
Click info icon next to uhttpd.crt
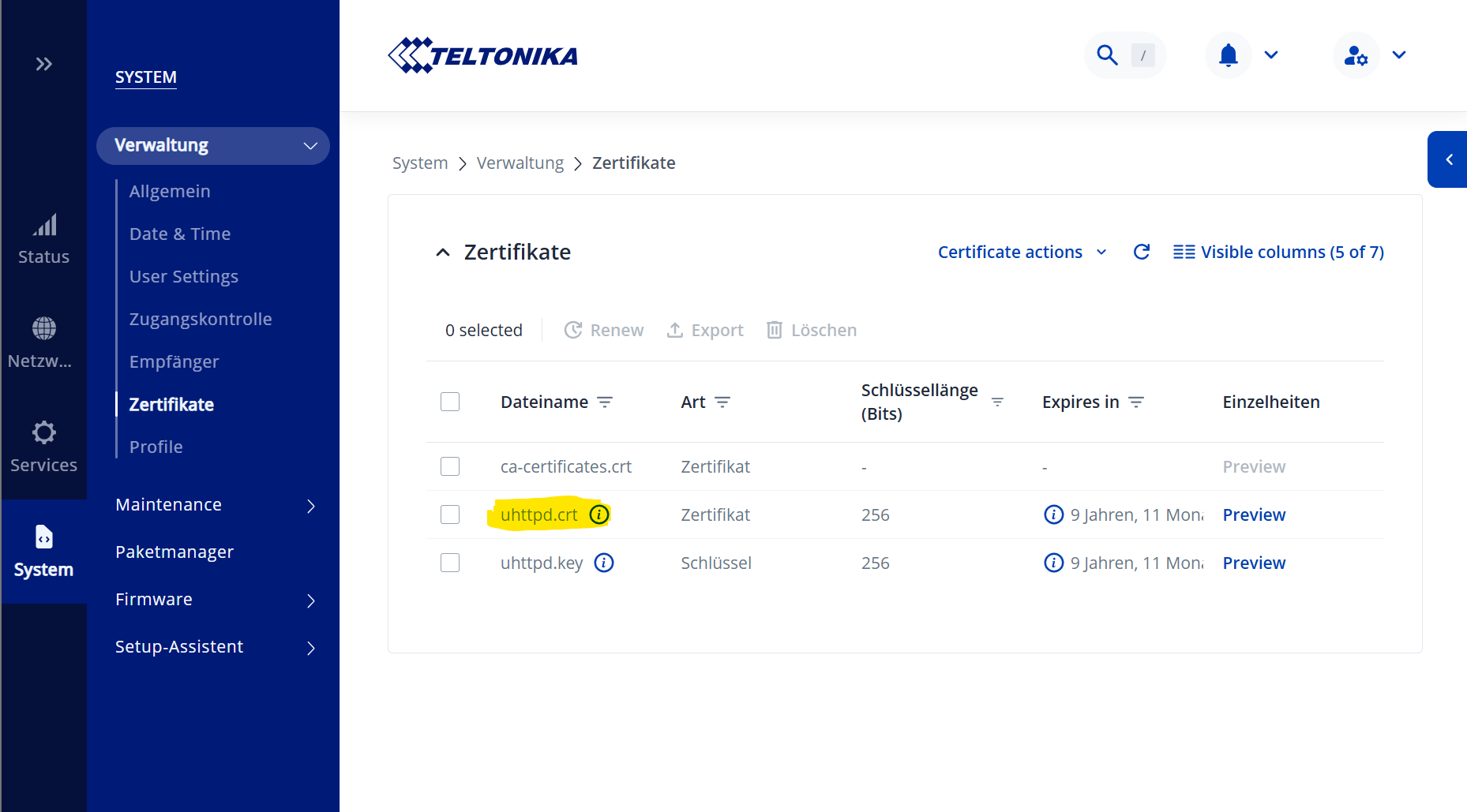[x=599, y=515]
